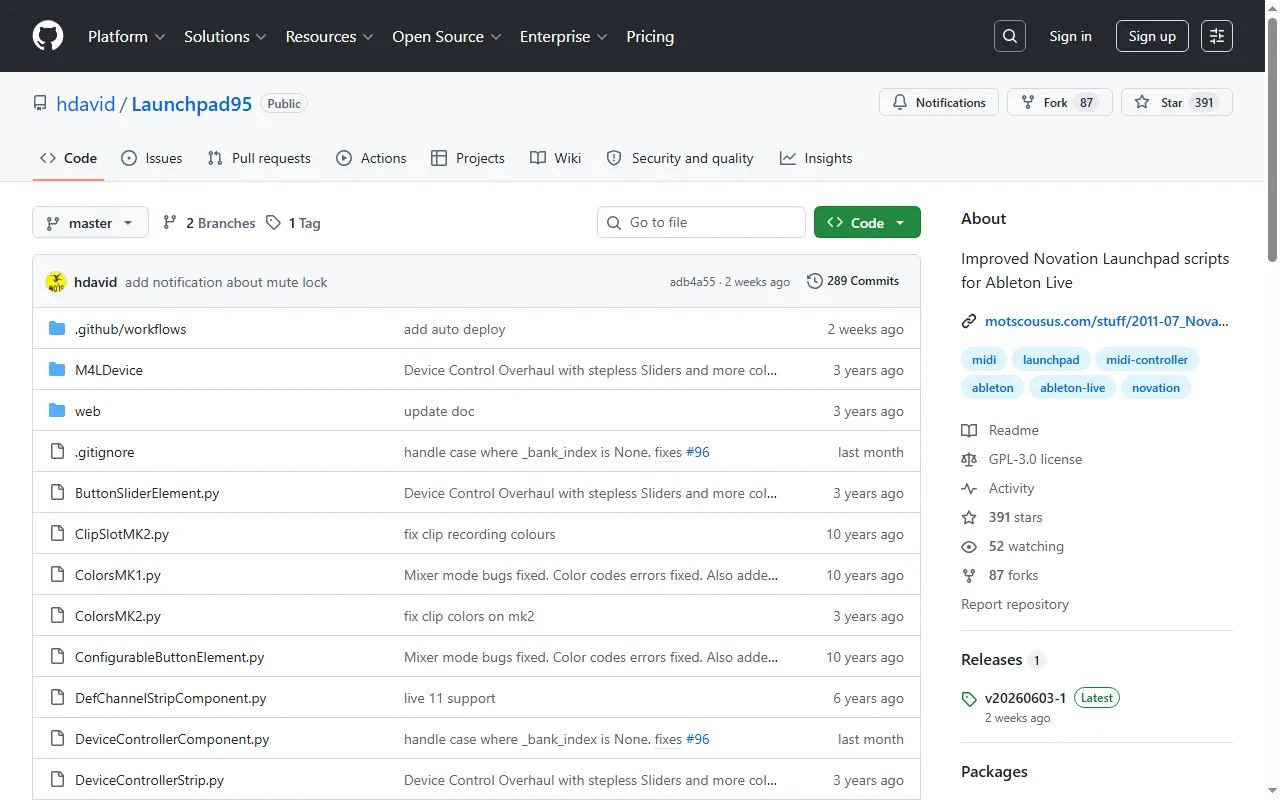Screen dimensions: 1280x800
Task: Open the hdavid owner link in the repository title
Action: [87, 104]
